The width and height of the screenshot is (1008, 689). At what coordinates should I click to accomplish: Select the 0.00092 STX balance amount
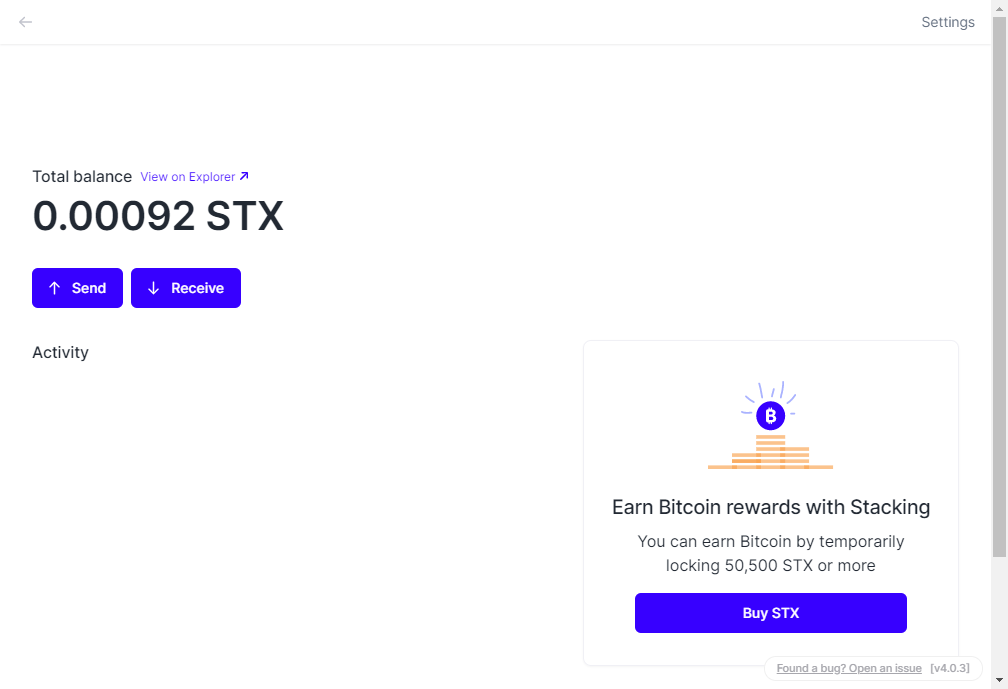tap(158, 216)
